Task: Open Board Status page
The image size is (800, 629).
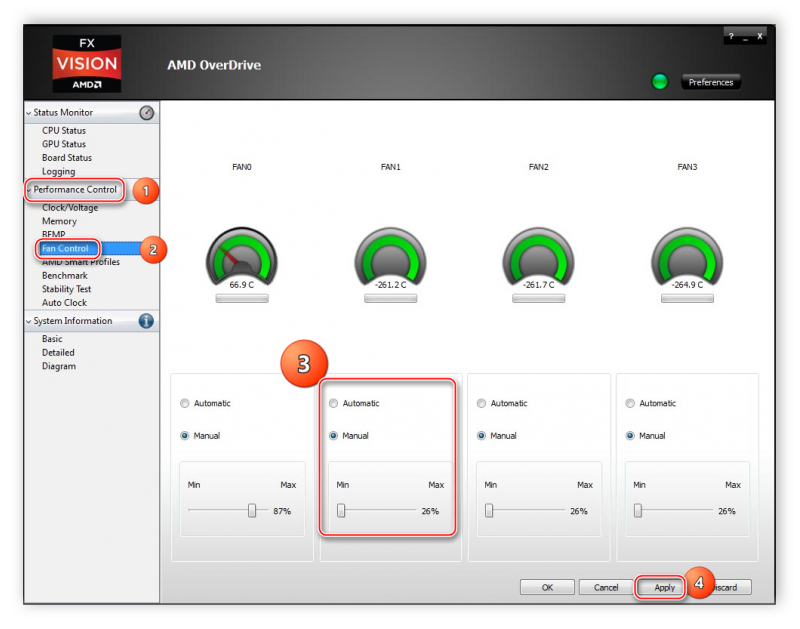Action: click(x=67, y=158)
